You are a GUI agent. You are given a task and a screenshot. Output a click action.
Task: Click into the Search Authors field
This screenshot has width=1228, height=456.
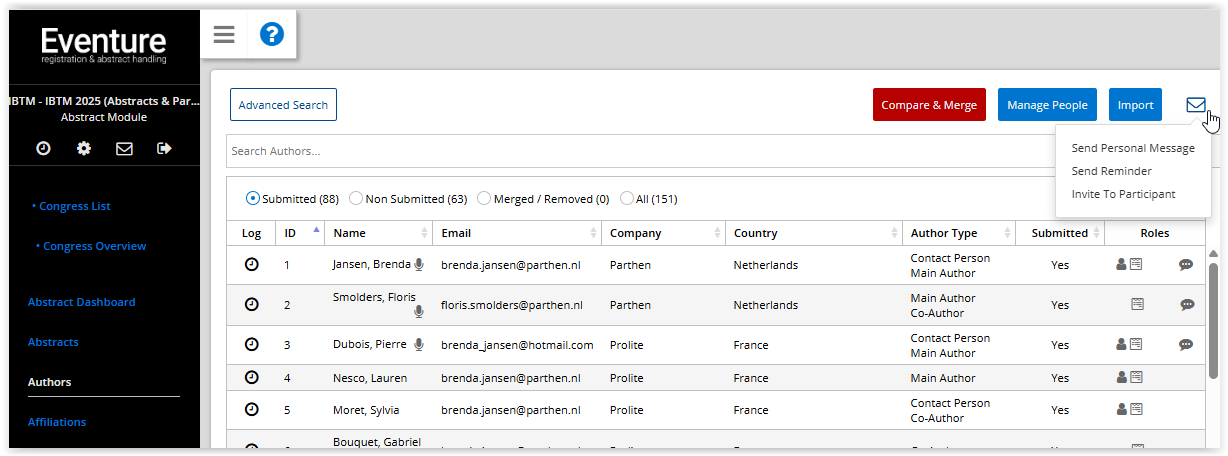click(640, 151)
